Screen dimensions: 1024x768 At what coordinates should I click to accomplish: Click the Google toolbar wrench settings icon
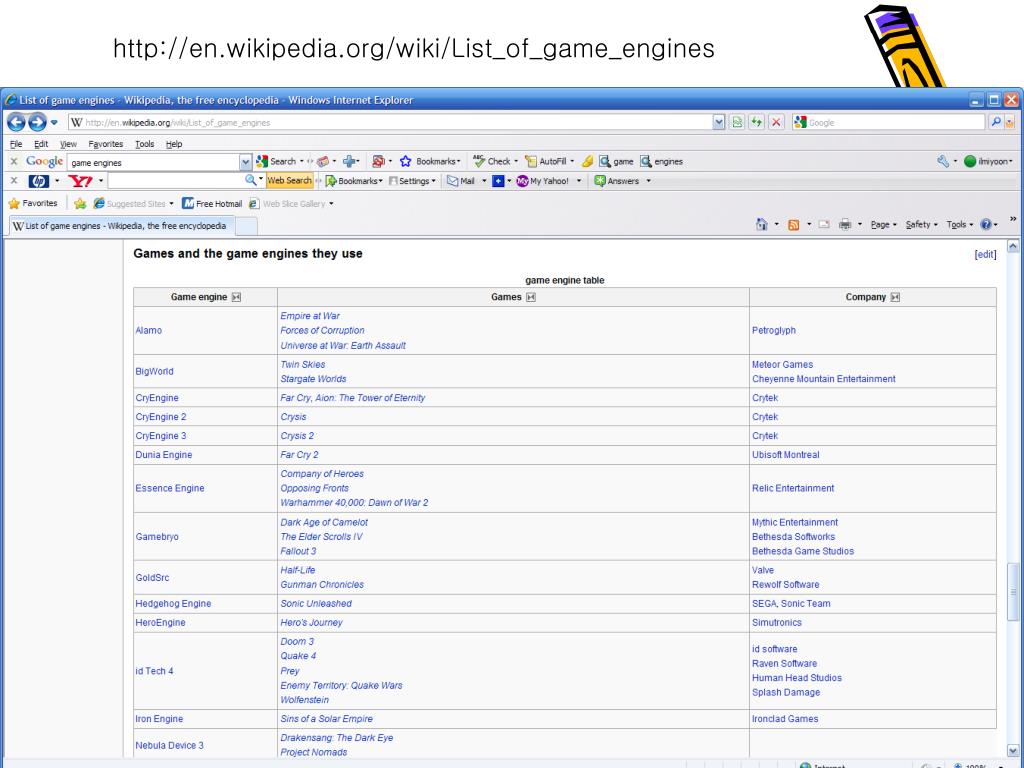(942, 161)
